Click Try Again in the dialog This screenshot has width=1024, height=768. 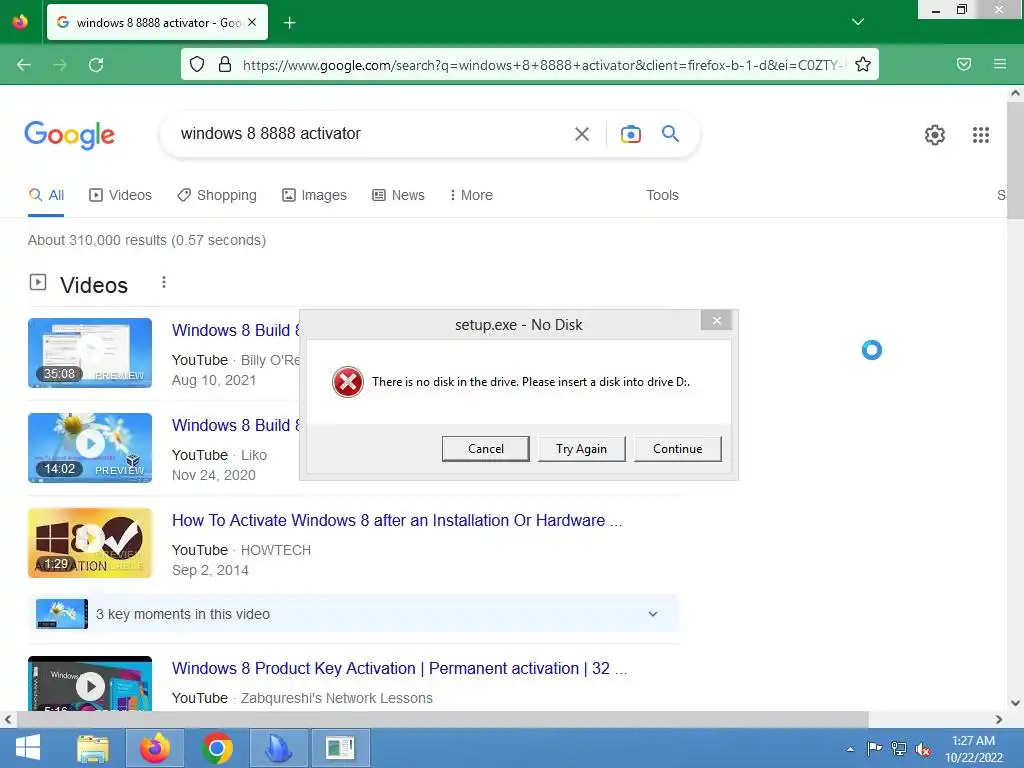pyautogui.click(x=581, y=449)
